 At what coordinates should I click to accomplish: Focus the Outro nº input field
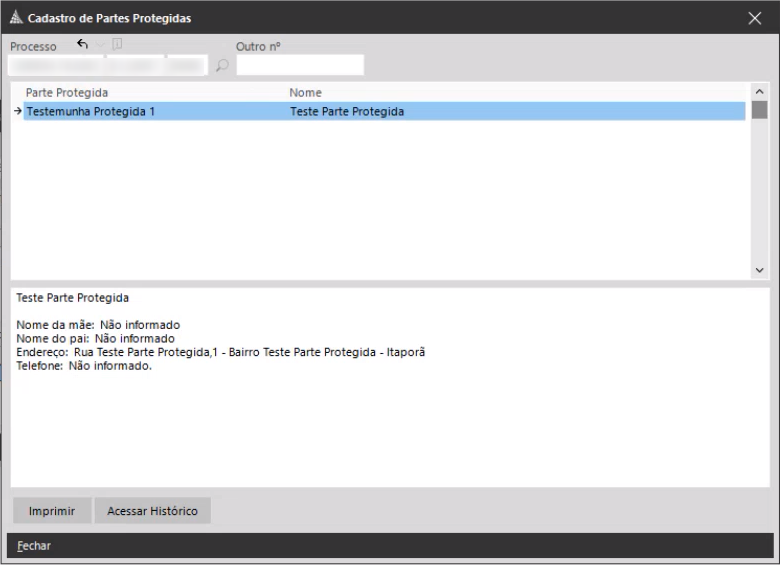[300, 65]
